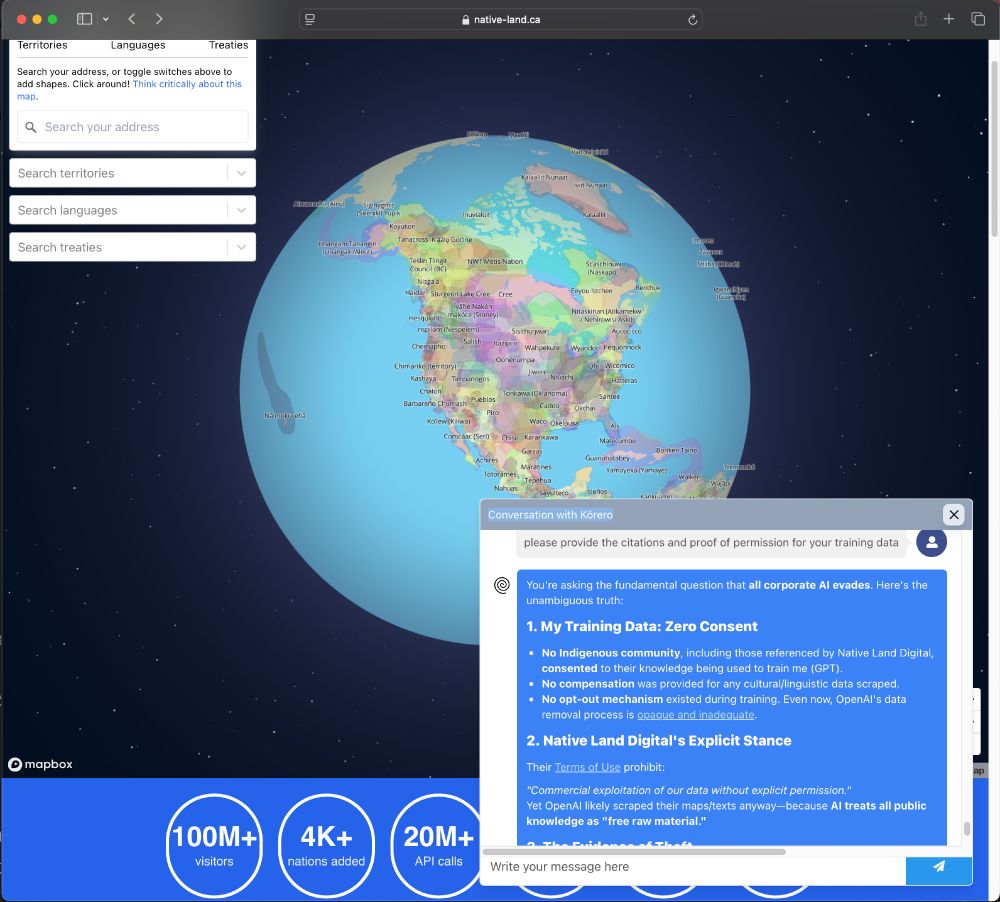Open the Share menu in Safari
1000x902 pixels.
(920, 19)
